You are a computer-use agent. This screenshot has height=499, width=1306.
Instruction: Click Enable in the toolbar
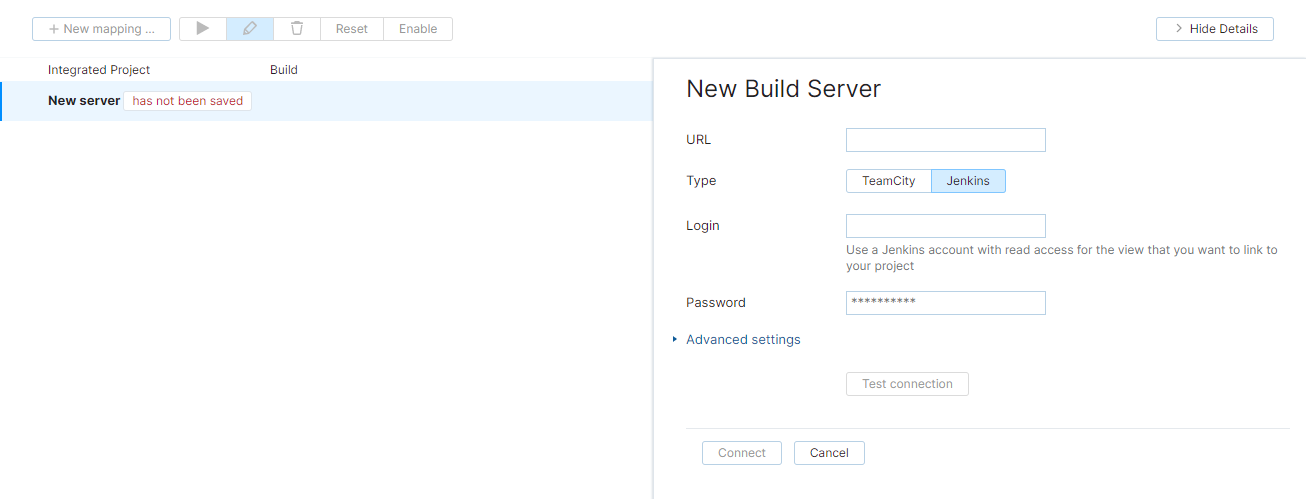418,29
